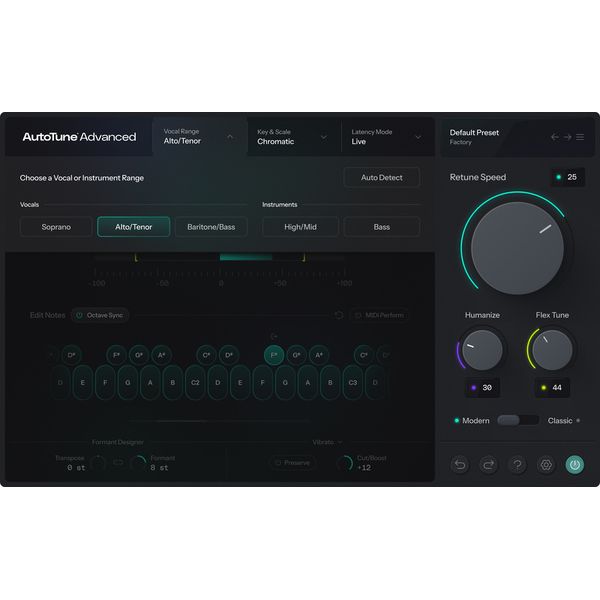Expand the Vibrato section chevron
600x600 pixels.
(340, 442)
